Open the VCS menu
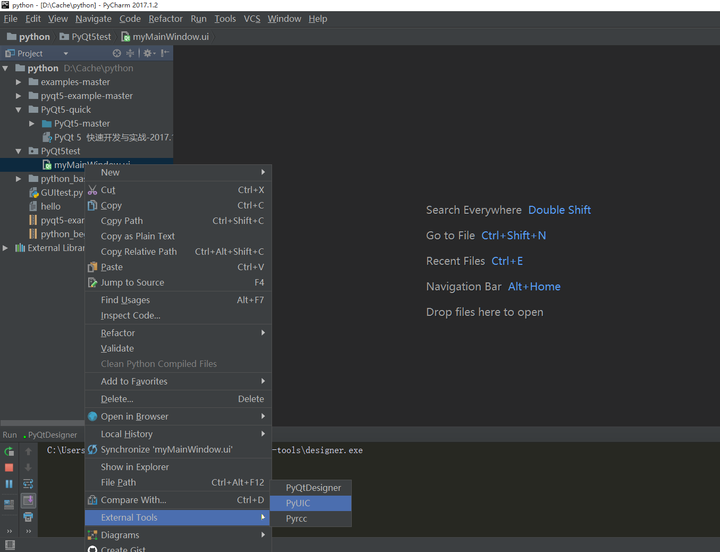 coord(252,19)
